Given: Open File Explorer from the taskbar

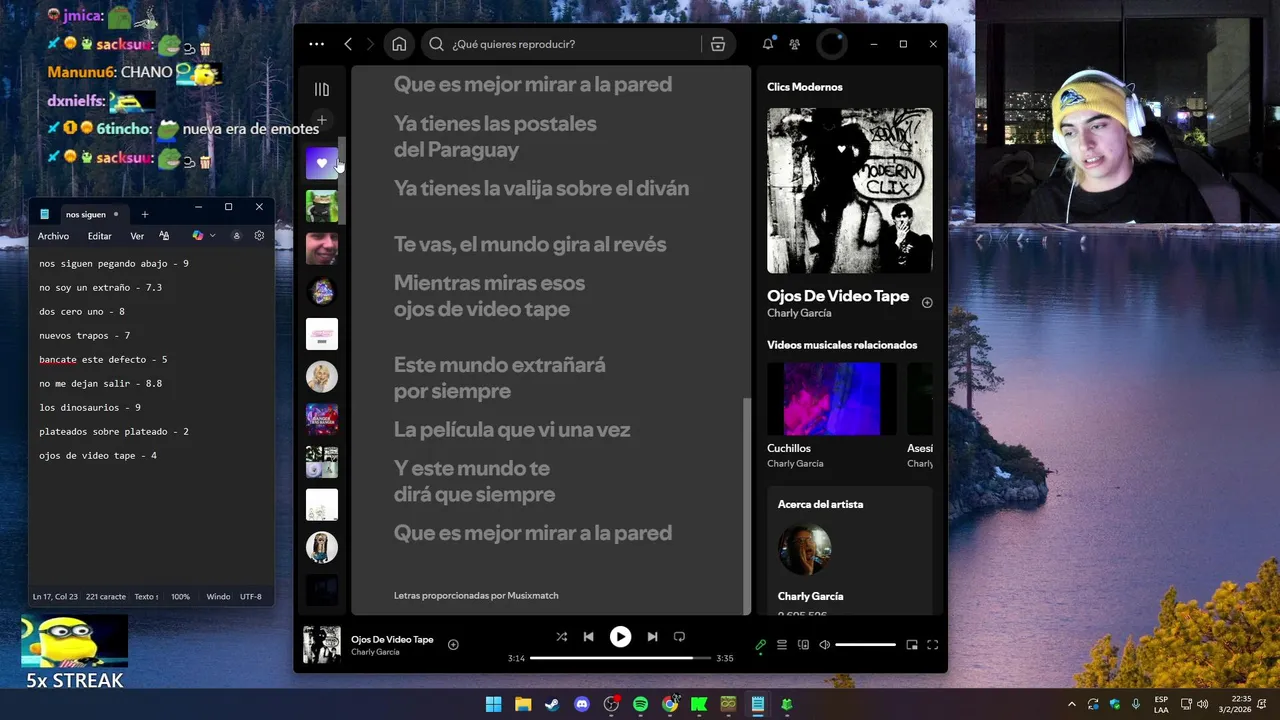Looking at the screenshot, I should pyautogui.click(x=523, y=705).
